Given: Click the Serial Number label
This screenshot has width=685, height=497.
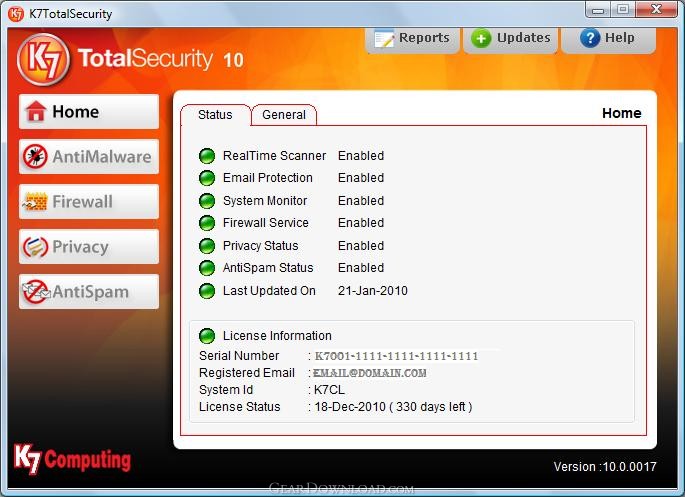Looking at the screenshot, I should click(239, 356).
